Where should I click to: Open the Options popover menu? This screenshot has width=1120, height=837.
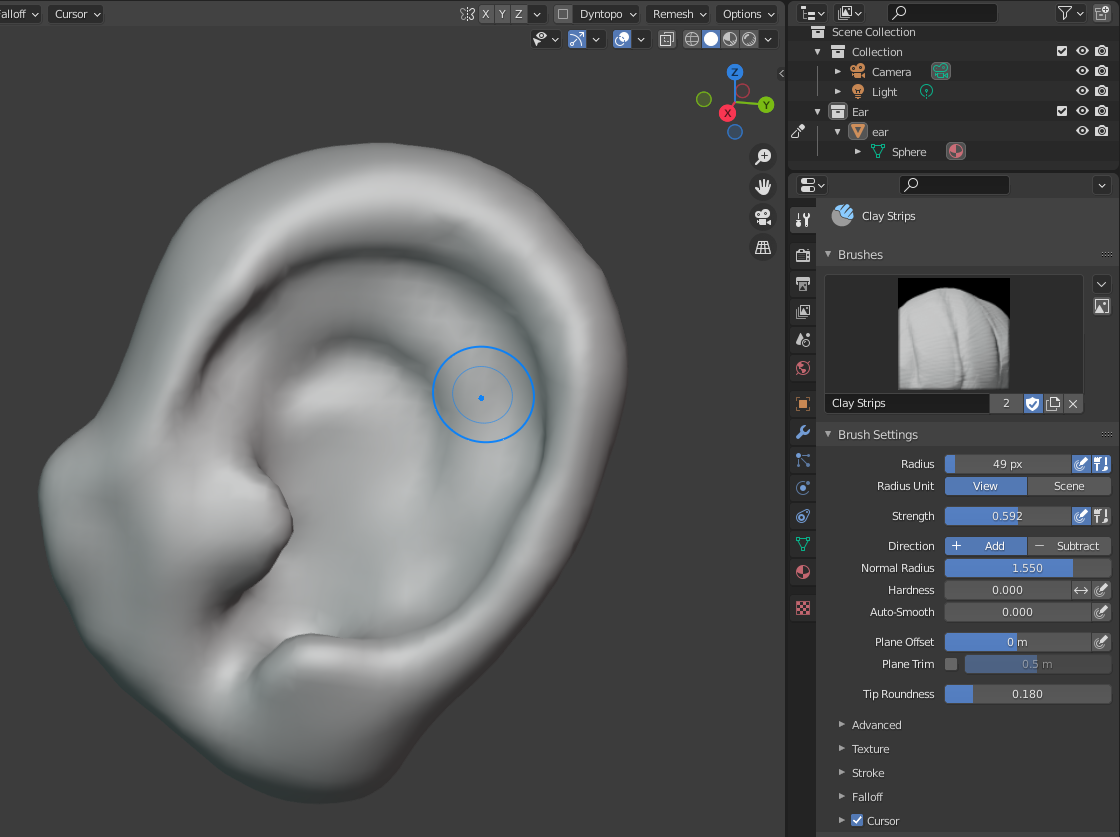(x=748, y=14)
